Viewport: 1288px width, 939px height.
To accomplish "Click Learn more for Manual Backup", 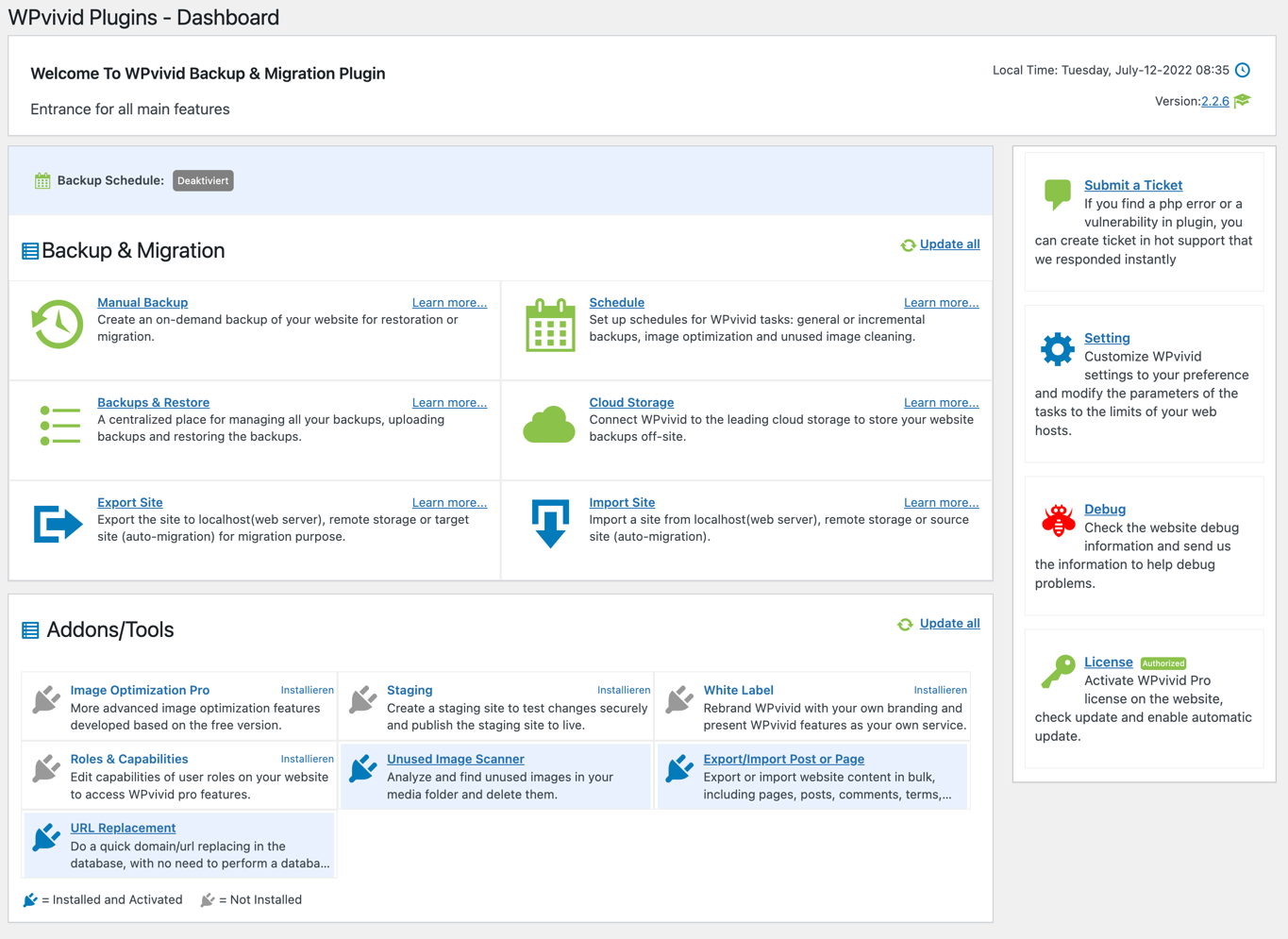I will click(449, 303).
